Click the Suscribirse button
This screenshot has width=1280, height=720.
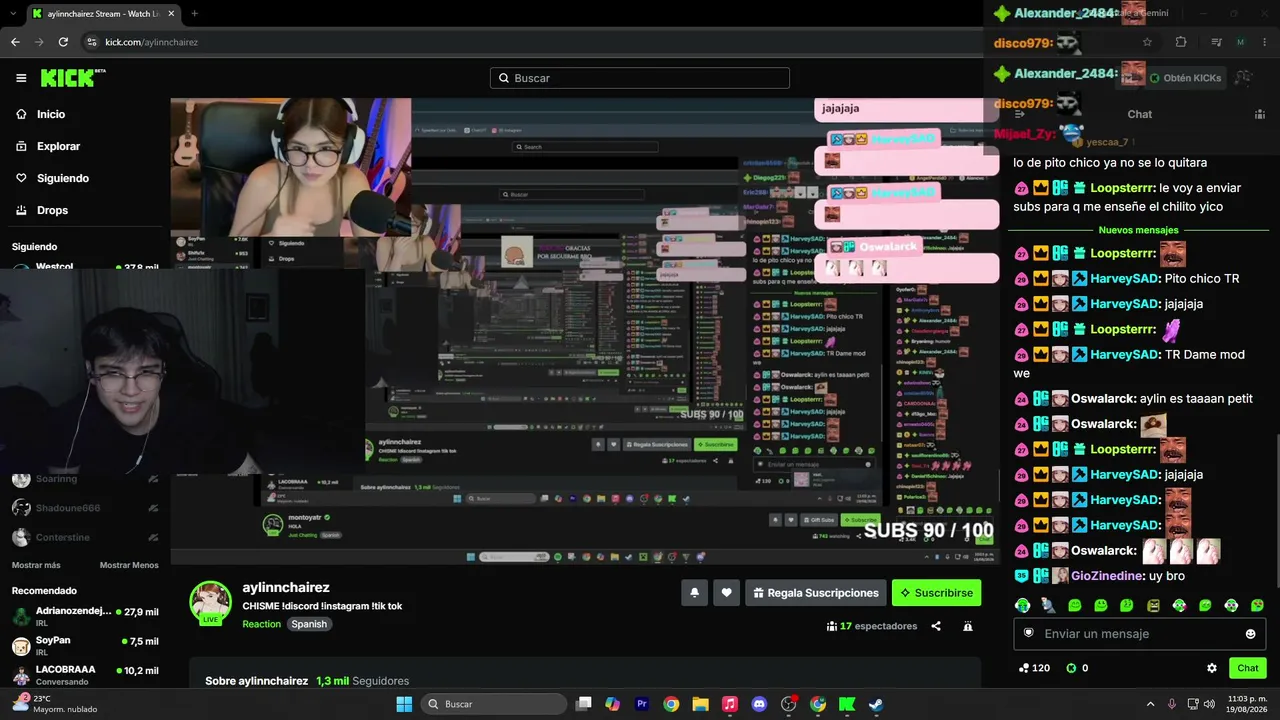(x=936, y=593)
